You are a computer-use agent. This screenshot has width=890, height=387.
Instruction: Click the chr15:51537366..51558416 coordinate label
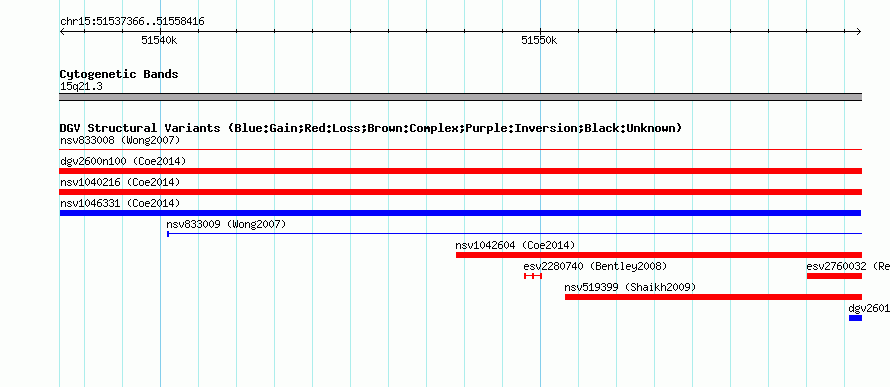[132, 22]
